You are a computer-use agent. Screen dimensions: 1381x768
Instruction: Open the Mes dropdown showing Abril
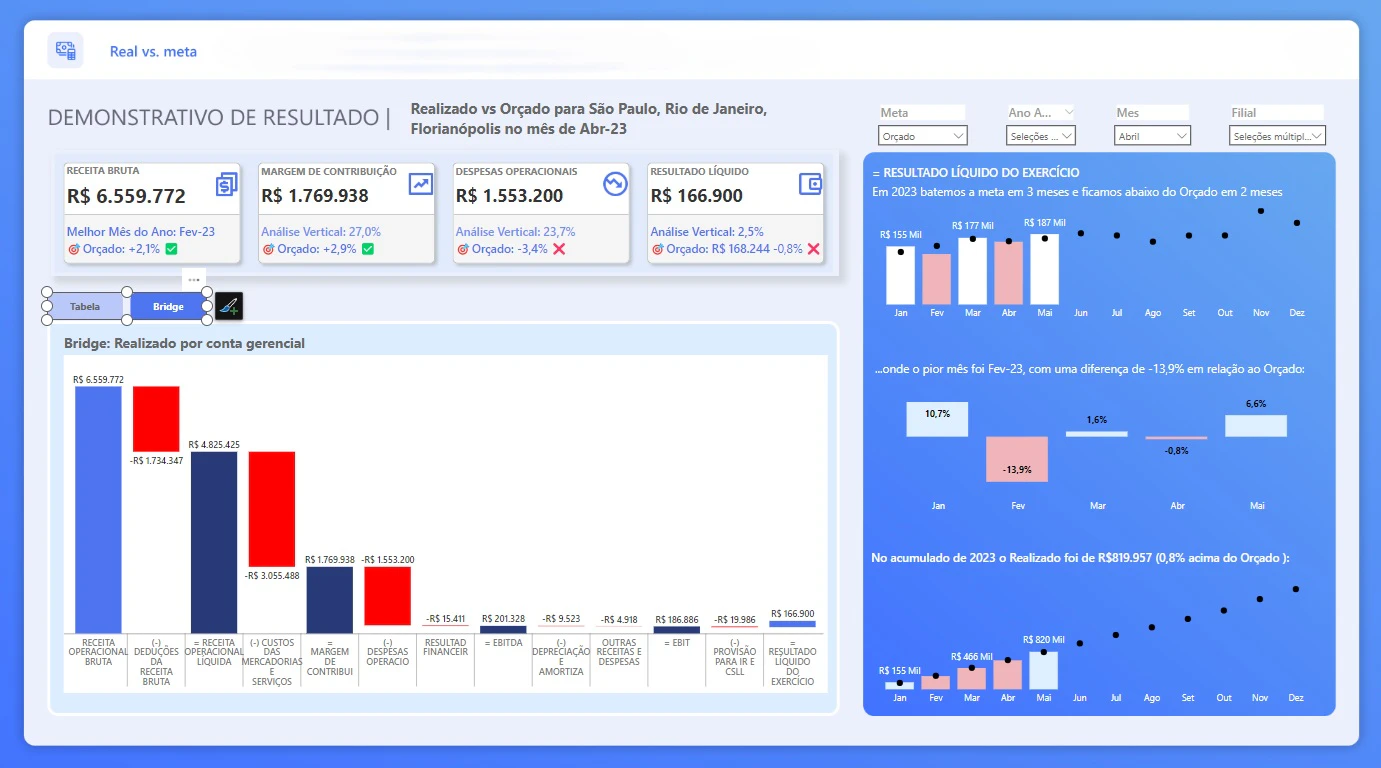click(x=1152, y=136)
